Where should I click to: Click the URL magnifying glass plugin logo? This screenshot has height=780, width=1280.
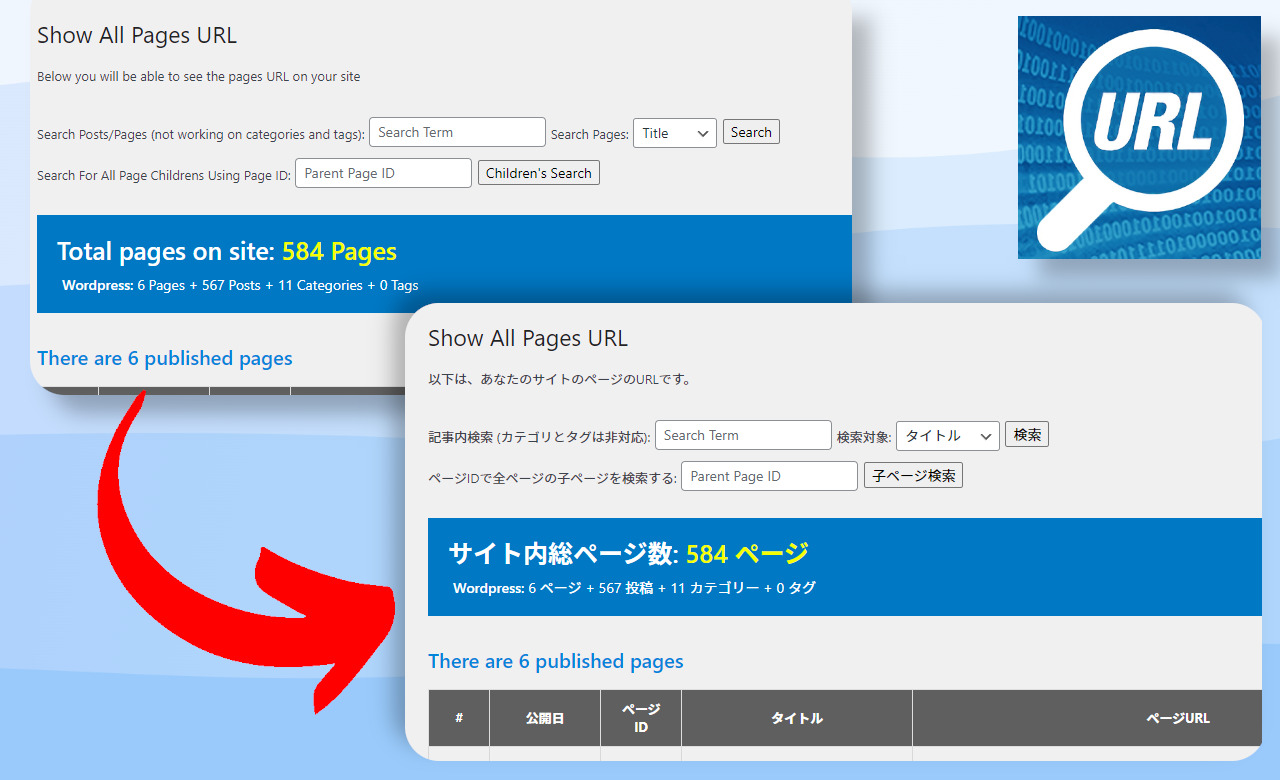click(x=1139, y=137)
